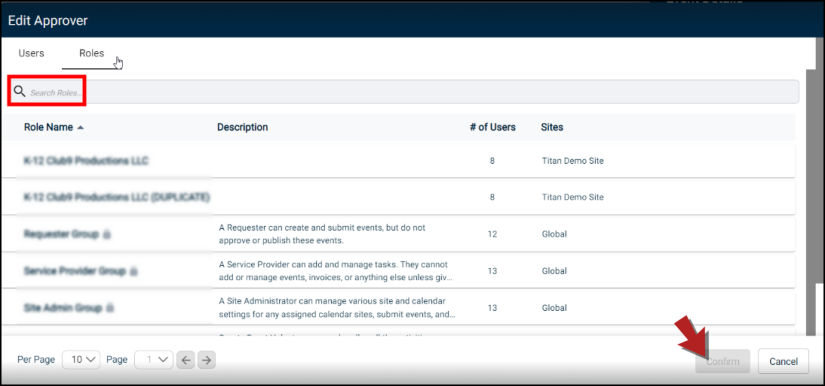
Task: Select the Site Admin Group role
Action: tap(398, 308)
